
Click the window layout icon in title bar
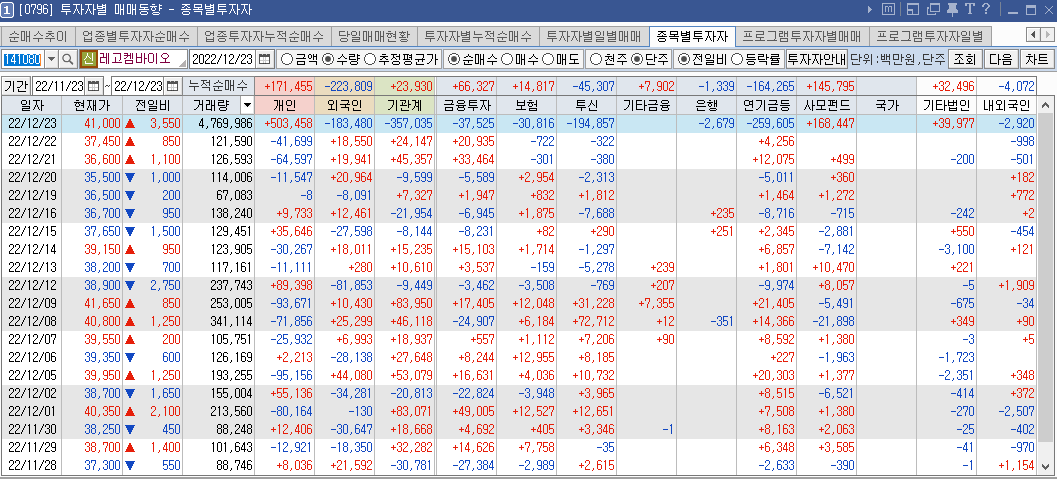(914, 9)
